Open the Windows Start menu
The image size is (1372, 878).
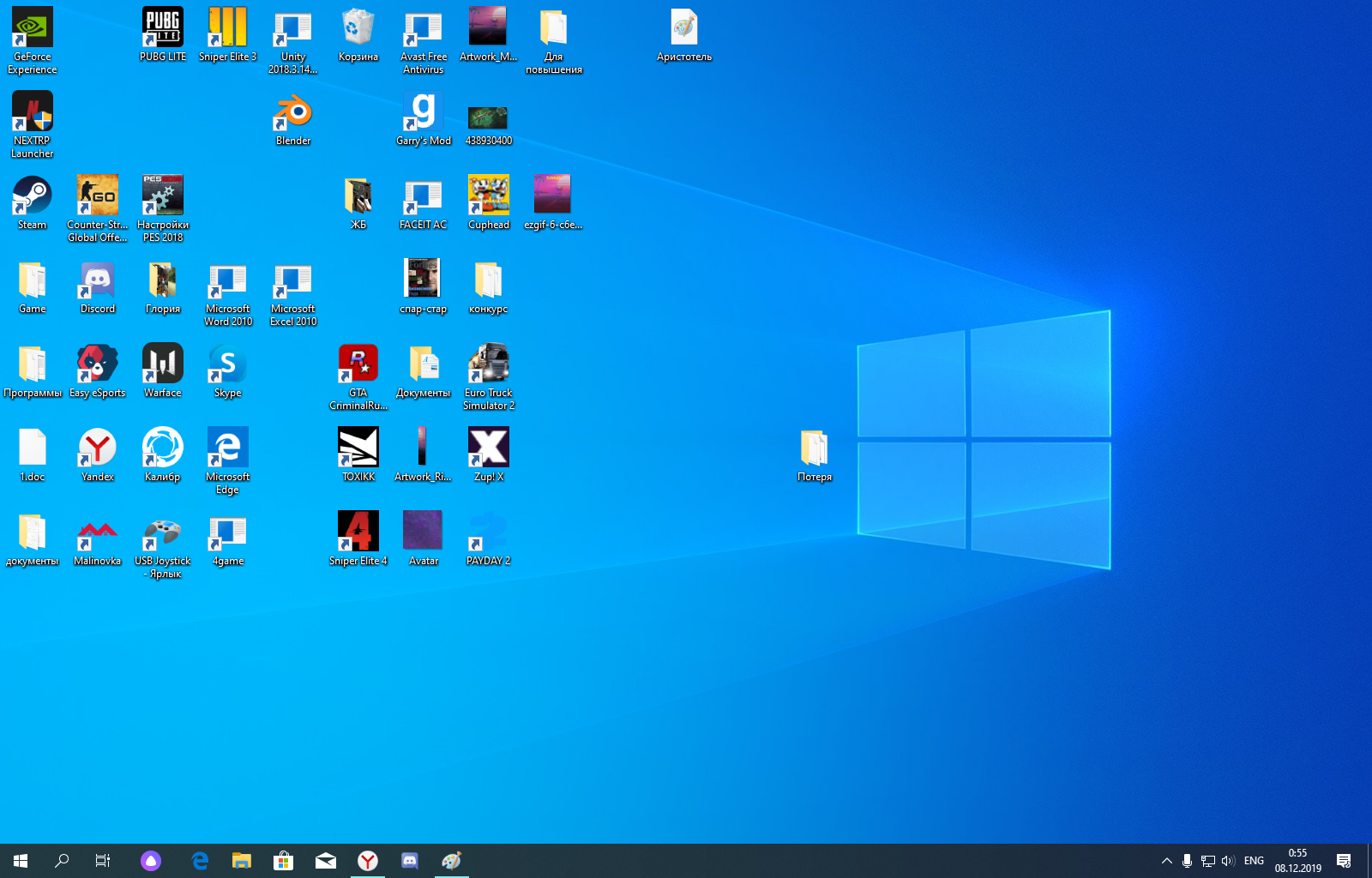[x=21, y=860]
